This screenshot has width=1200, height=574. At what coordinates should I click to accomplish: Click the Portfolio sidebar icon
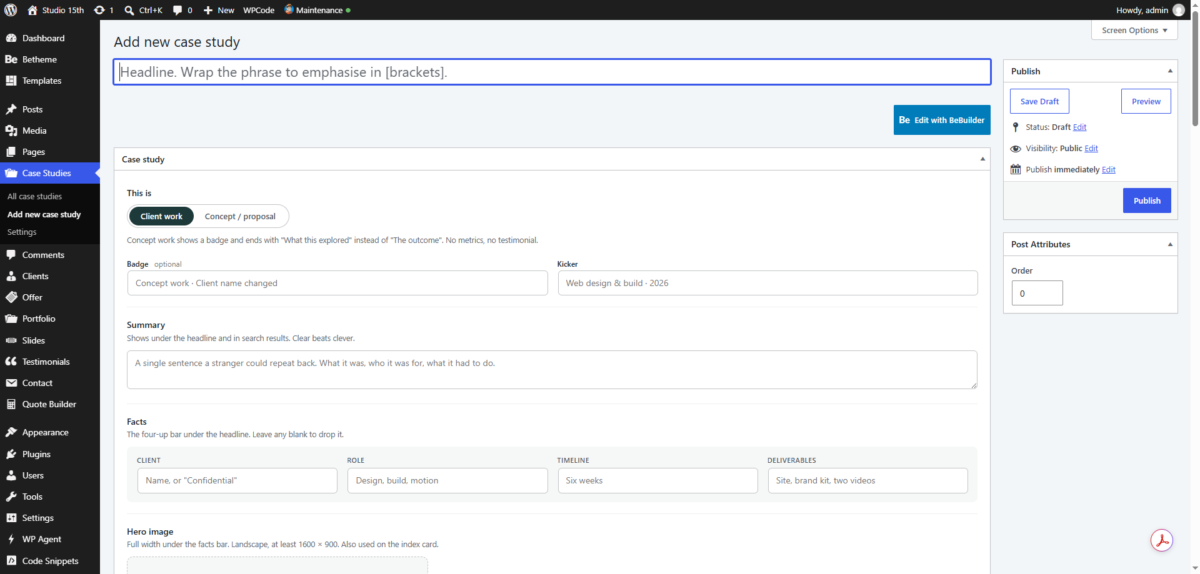[x=11, y=319]
